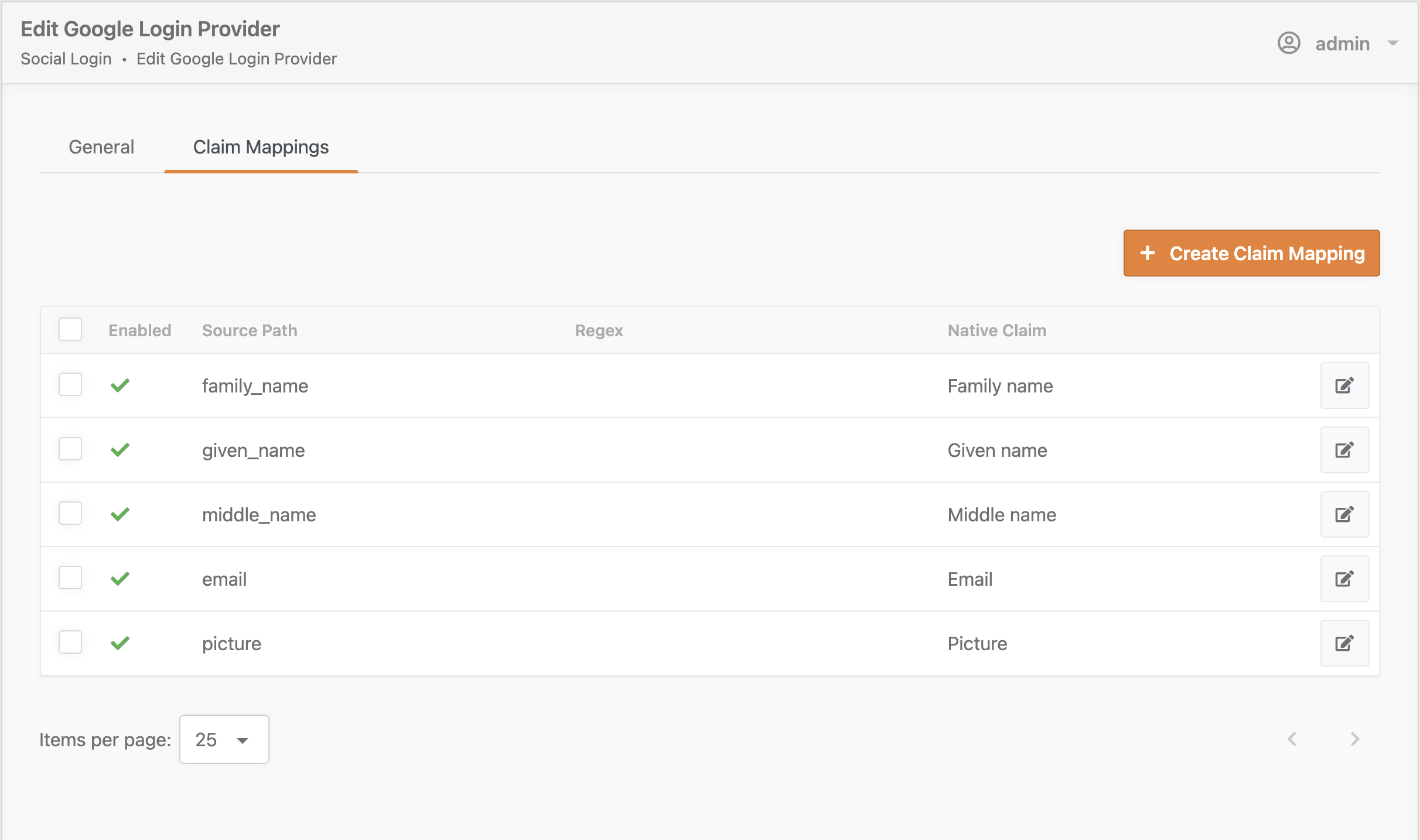Click the enabled checkmark for given_name
This screenshot has width=1420, height=840.
pyautogui.click(x=120, y=450)
